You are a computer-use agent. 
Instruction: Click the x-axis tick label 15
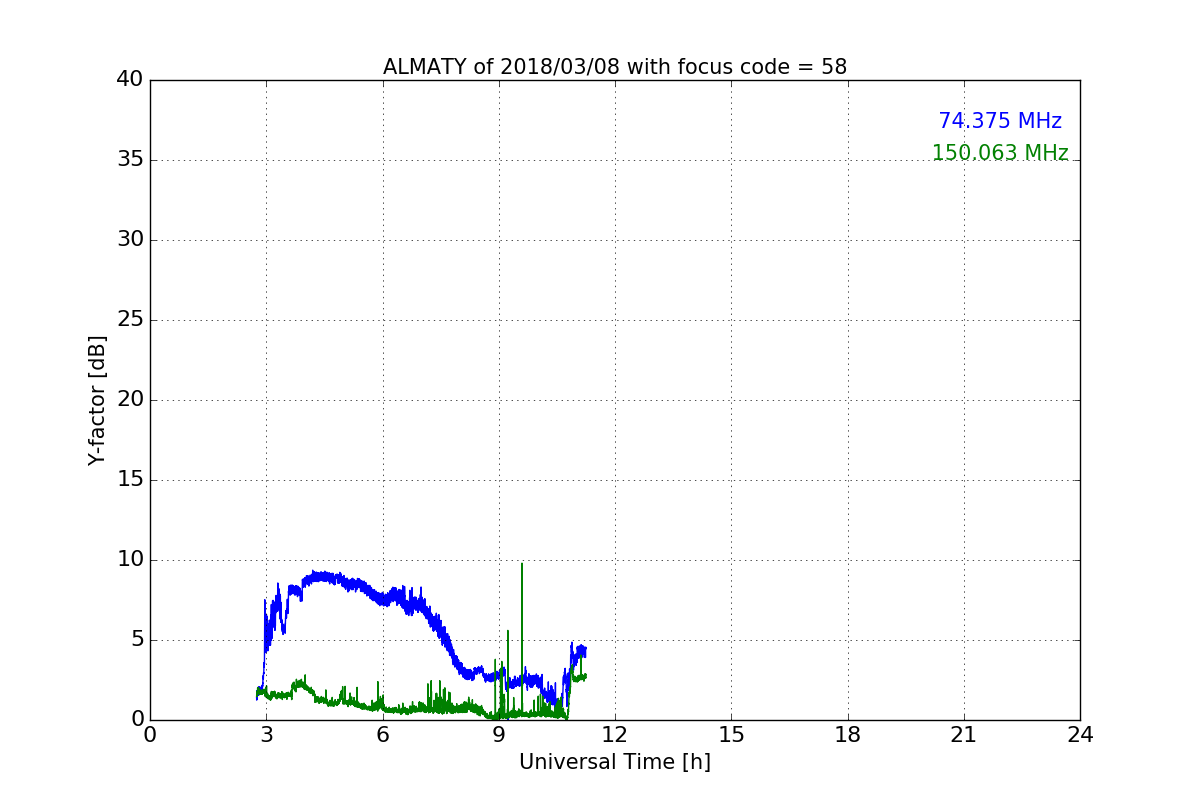[731, 735]
